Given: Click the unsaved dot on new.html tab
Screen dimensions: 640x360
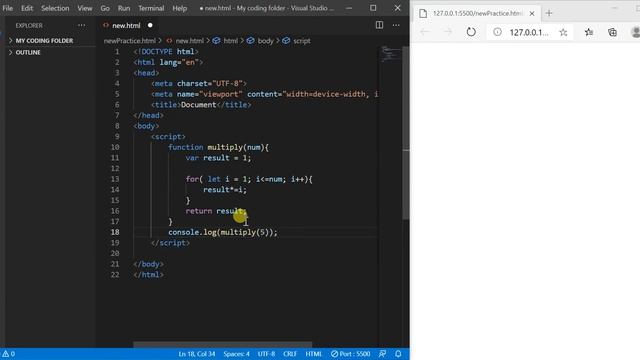Looking at the screenshot, I should (150, 25).
